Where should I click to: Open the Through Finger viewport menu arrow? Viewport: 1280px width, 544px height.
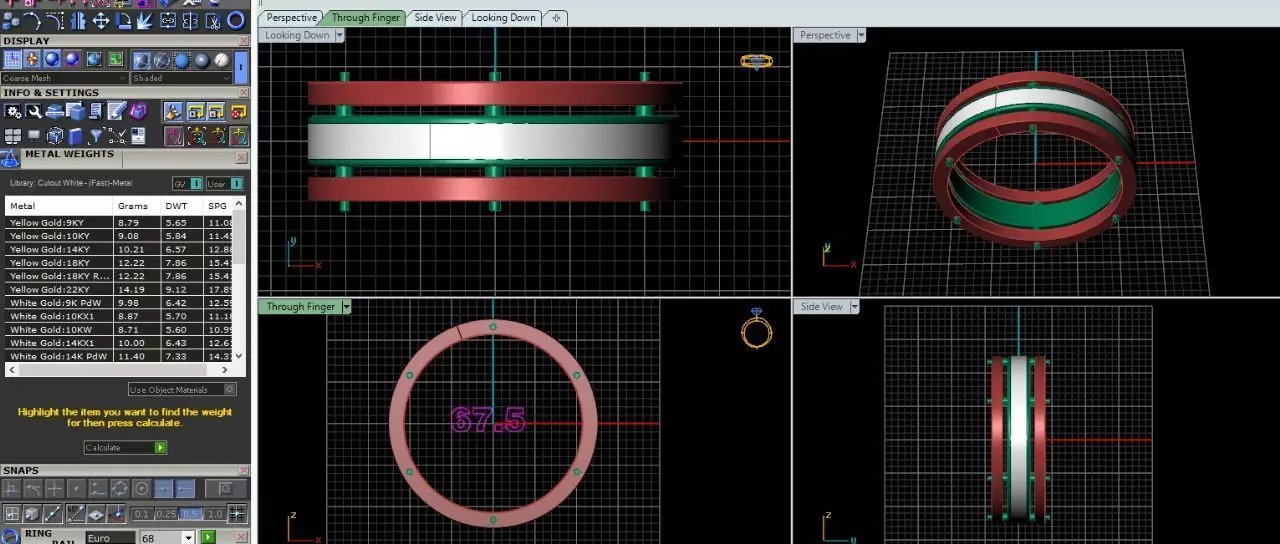(x=346, y=307)
